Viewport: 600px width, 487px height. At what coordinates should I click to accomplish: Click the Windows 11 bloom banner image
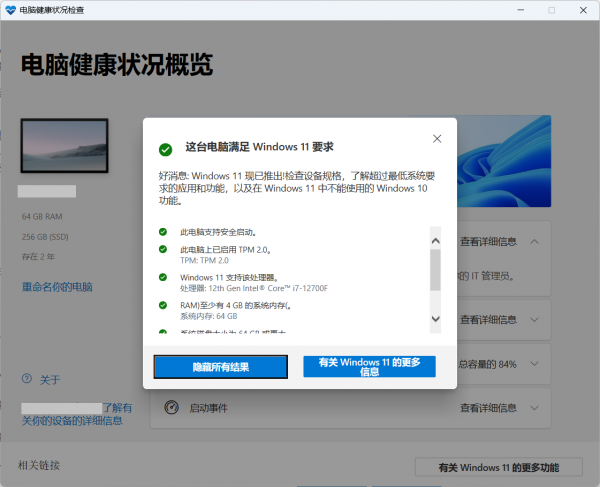(504, 161)
